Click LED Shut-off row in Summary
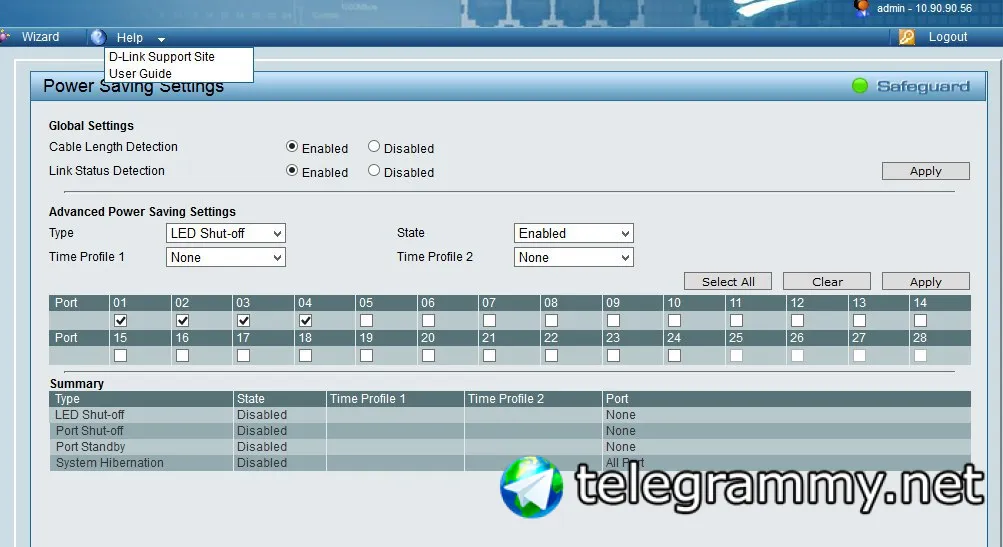The height and width of the screenshot is (547, 1003). tap(510, 415)
